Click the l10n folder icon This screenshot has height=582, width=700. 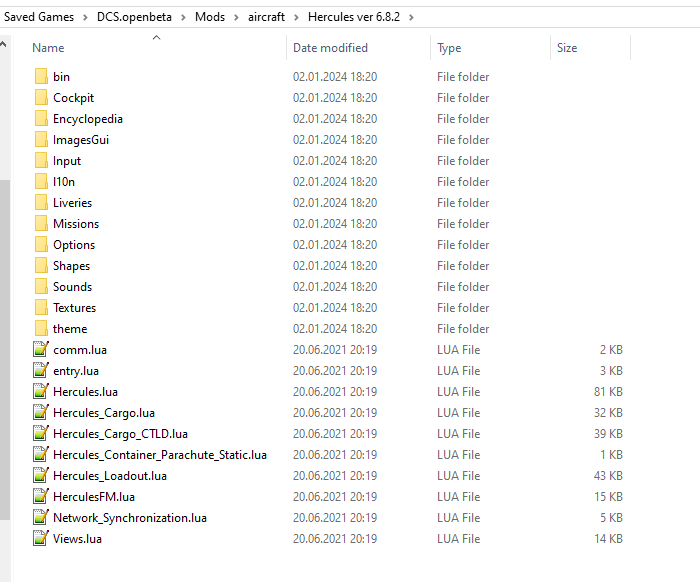pyautogui.click(x=41, y=181)
